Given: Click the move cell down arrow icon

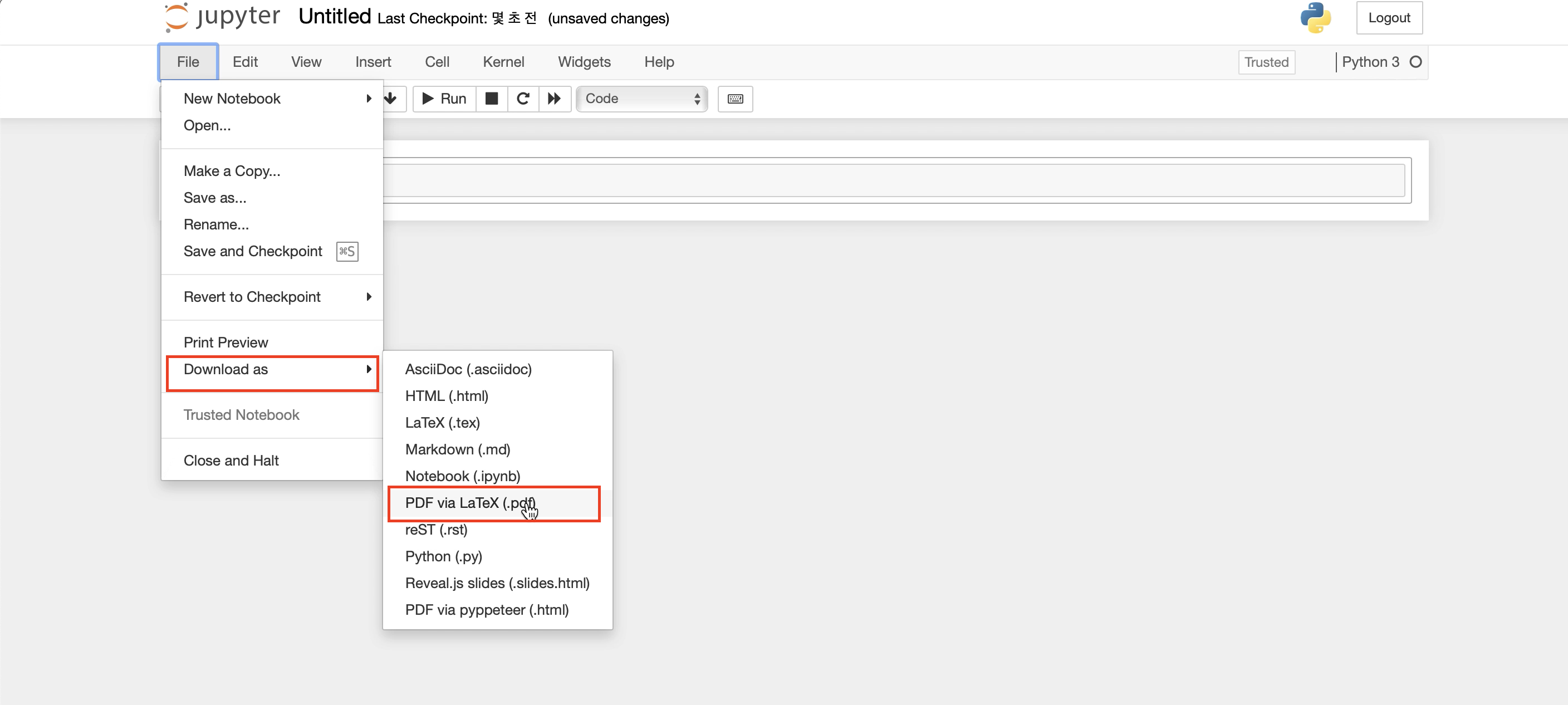Looking at the screenshot, I should click(x=391, y=99).
